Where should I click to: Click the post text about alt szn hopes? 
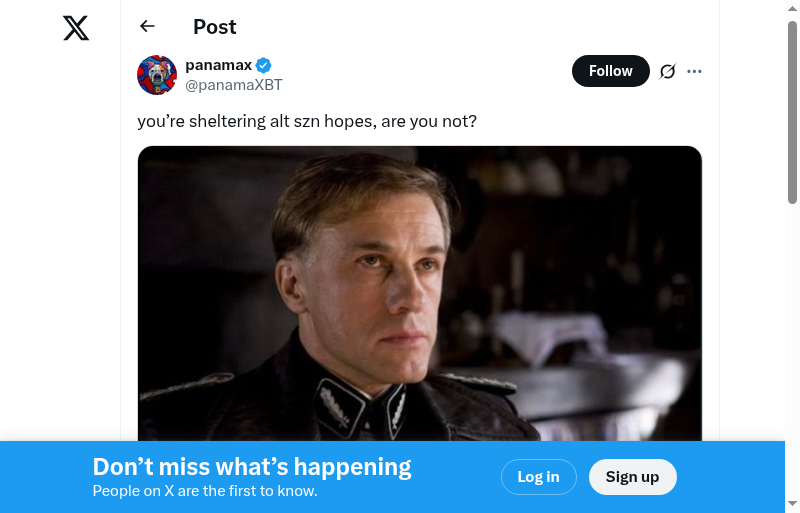(307, 121)
